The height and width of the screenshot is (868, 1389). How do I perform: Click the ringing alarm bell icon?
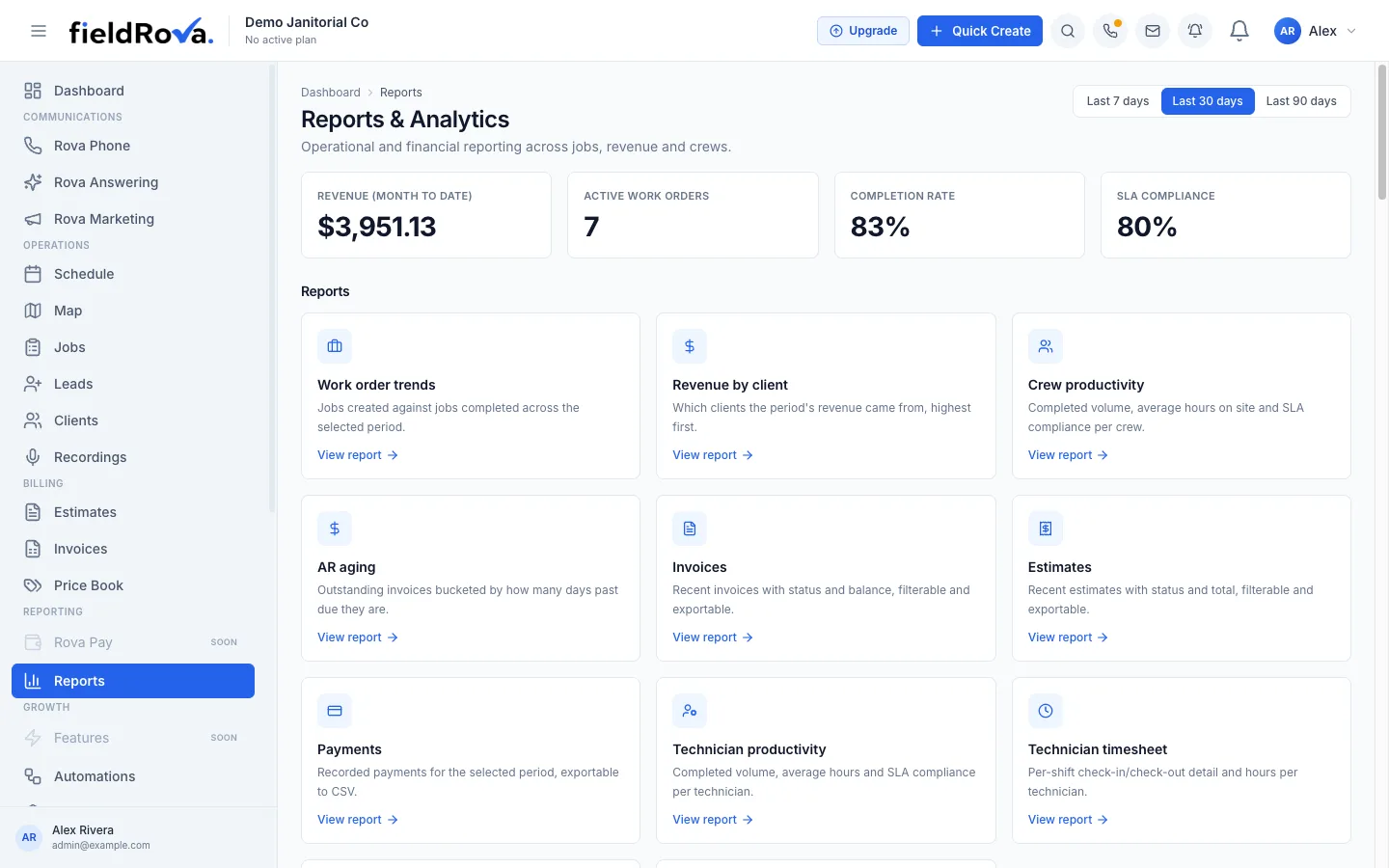pyautogui.click(x=1195, y=31)
